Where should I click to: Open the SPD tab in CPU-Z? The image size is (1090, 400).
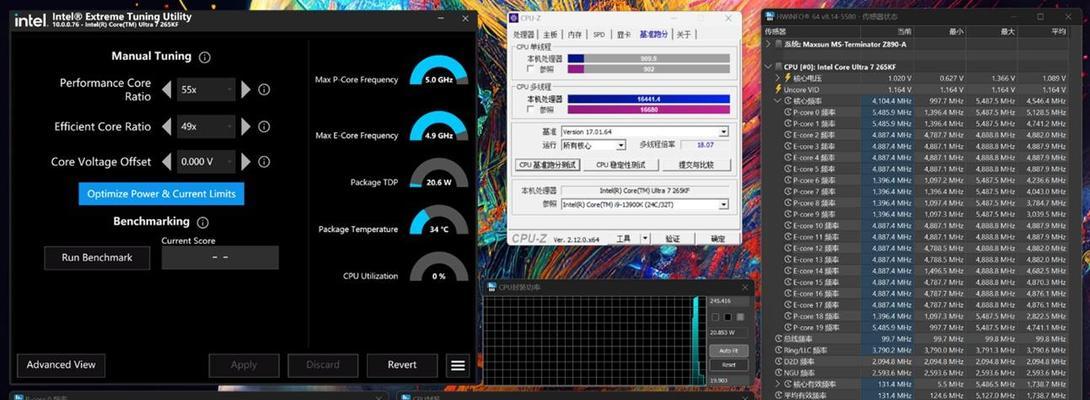click(x=598, y=34)
